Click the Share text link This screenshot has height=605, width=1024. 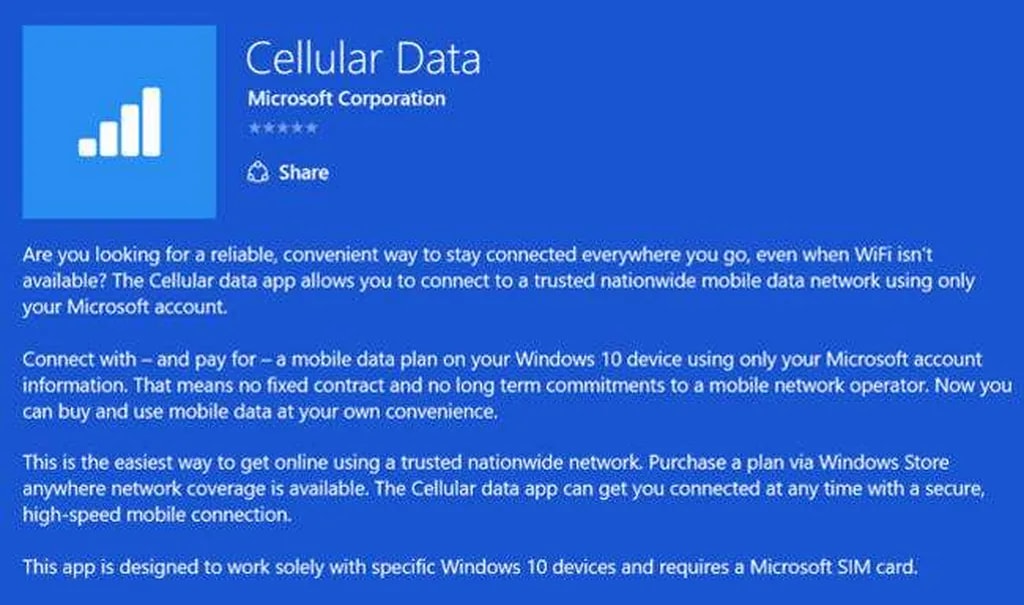[x=304, y=173]
